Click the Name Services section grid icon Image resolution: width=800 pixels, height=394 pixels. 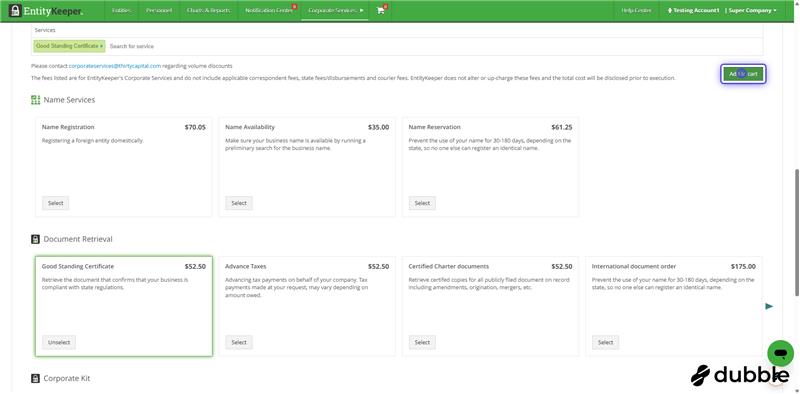(x=35, y=100)
